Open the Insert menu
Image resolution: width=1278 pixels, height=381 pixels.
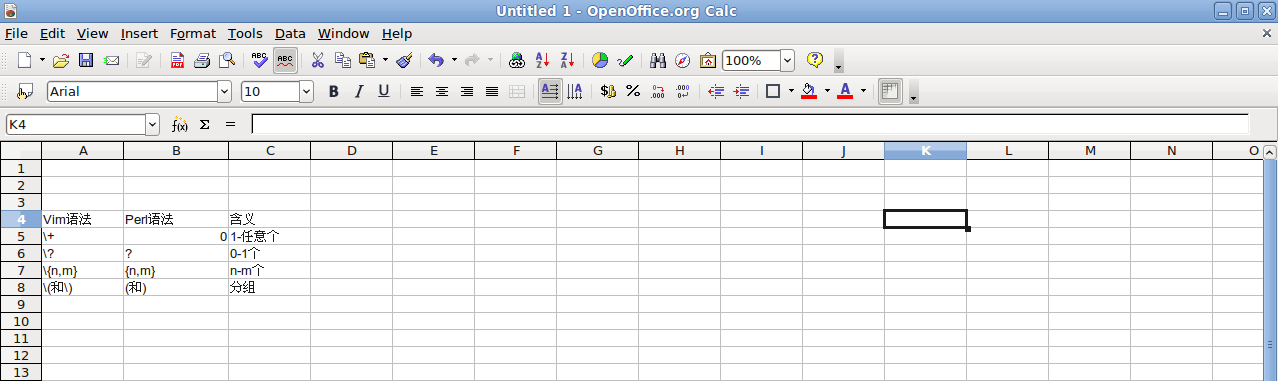140,33
